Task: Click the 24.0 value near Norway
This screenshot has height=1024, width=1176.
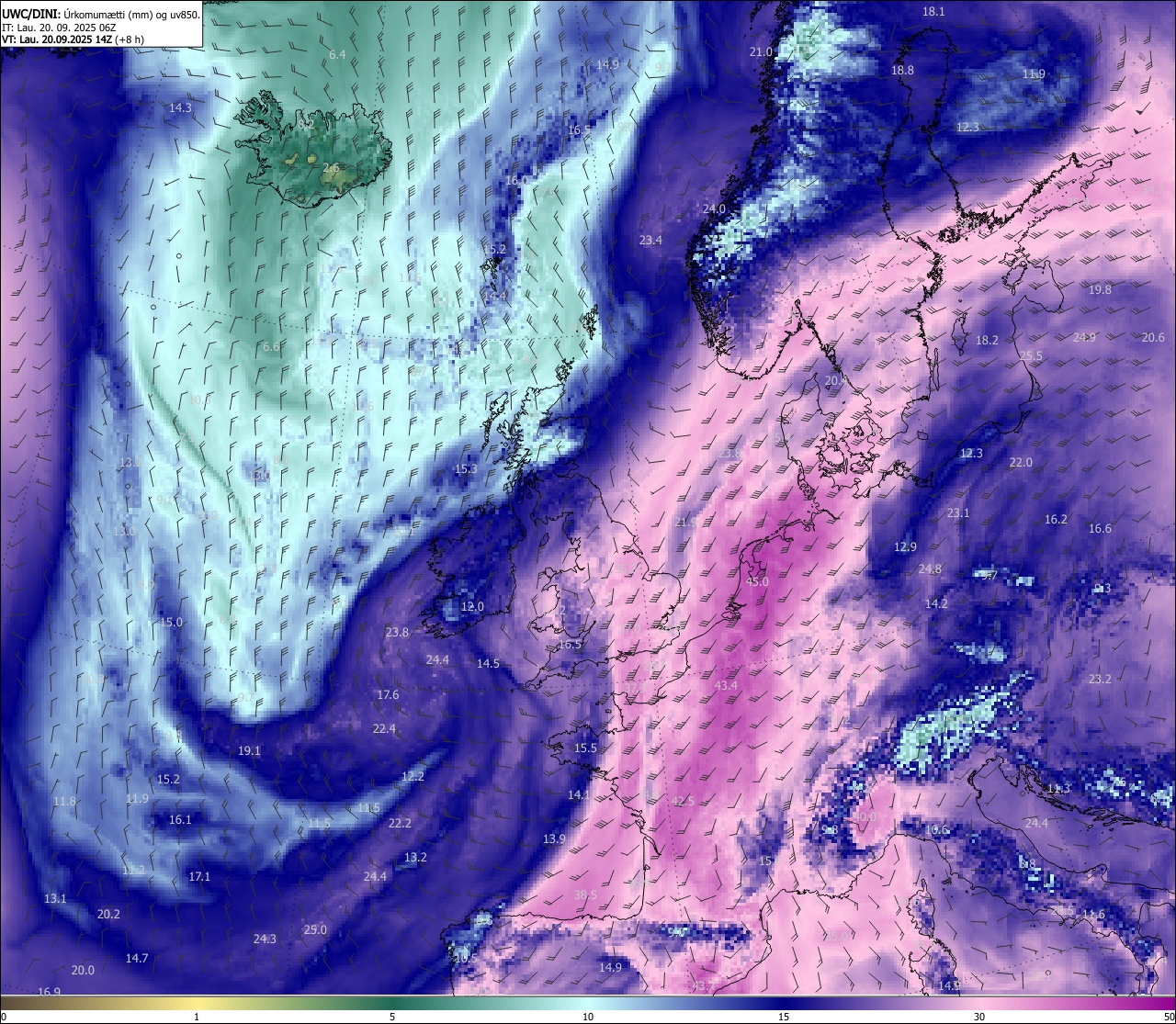Action: (x=714, y=208)
